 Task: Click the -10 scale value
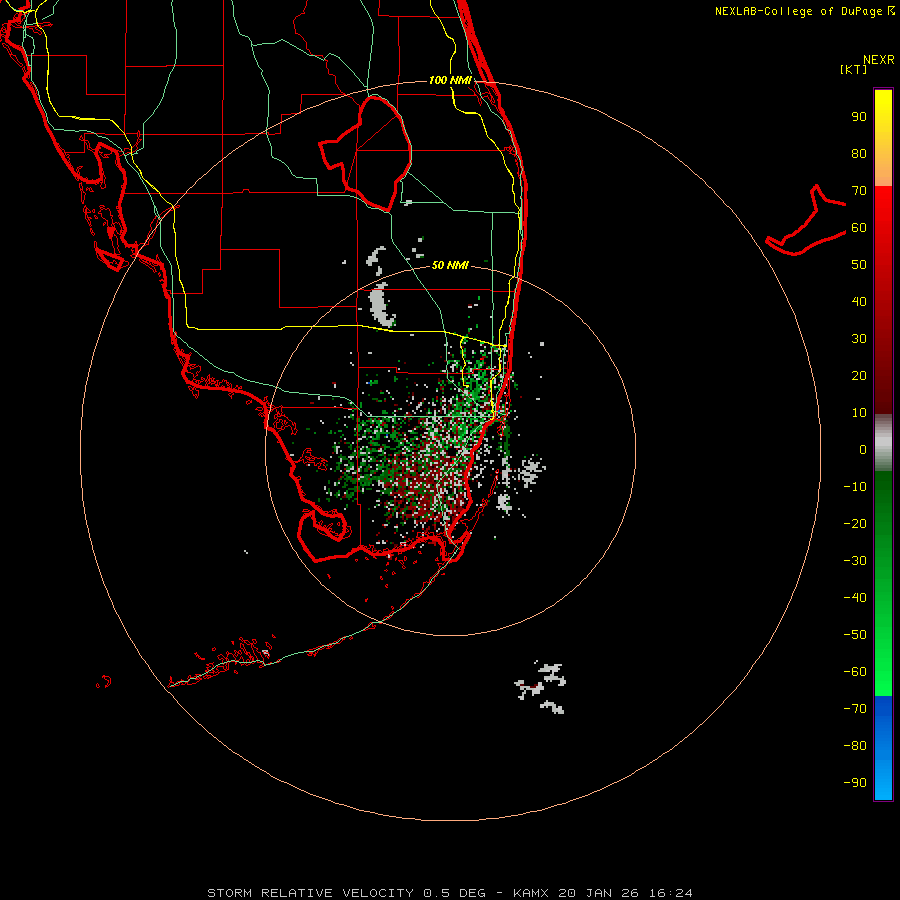click(x=855, y=487)
